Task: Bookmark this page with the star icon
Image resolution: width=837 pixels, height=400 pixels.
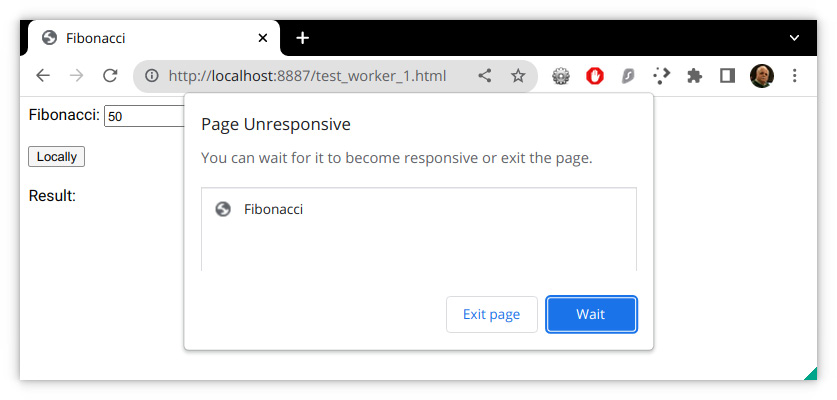Action: click(x=518, y=76)
